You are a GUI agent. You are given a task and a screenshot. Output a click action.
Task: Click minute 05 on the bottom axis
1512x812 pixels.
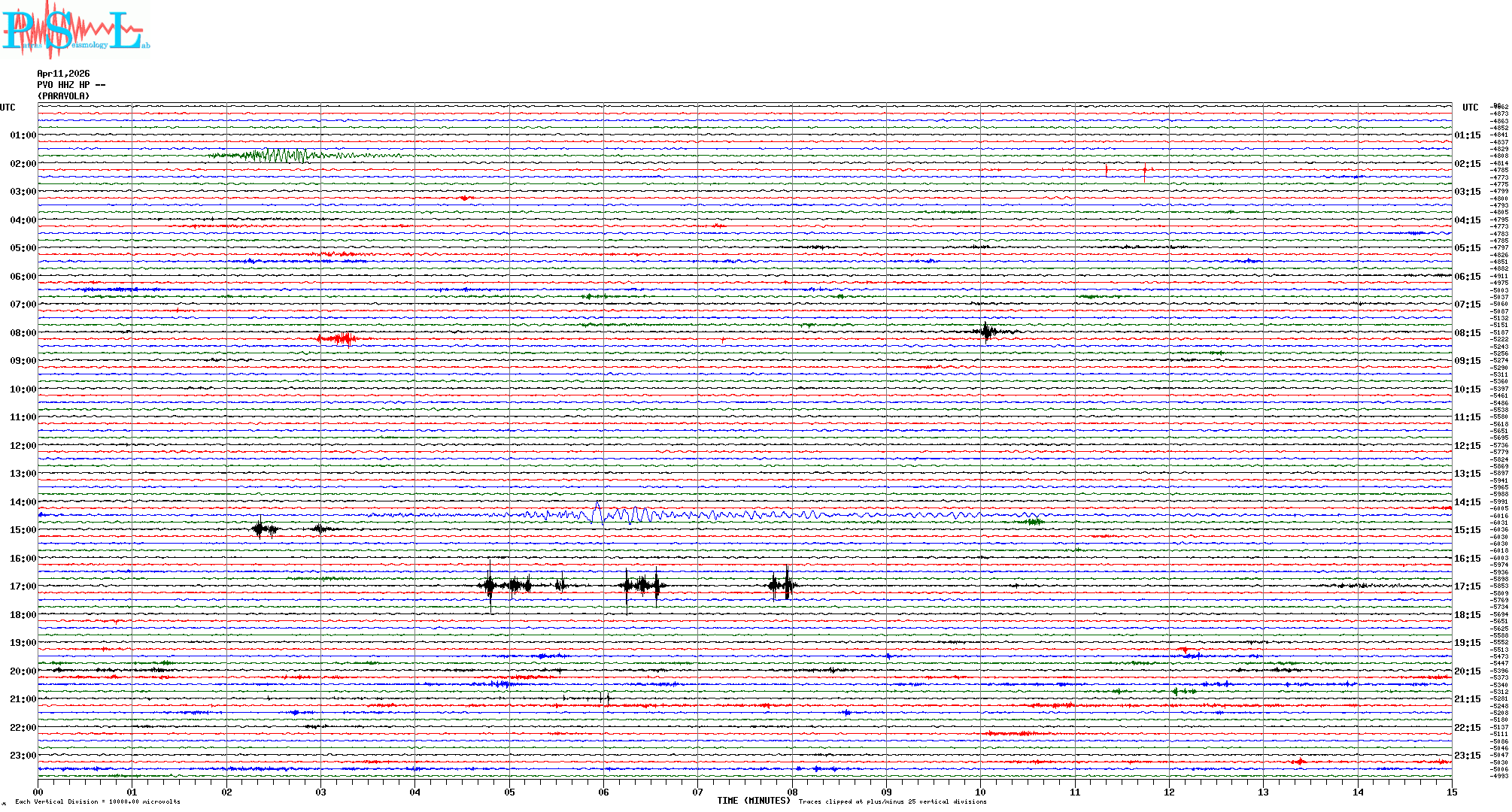click(509, 792)
